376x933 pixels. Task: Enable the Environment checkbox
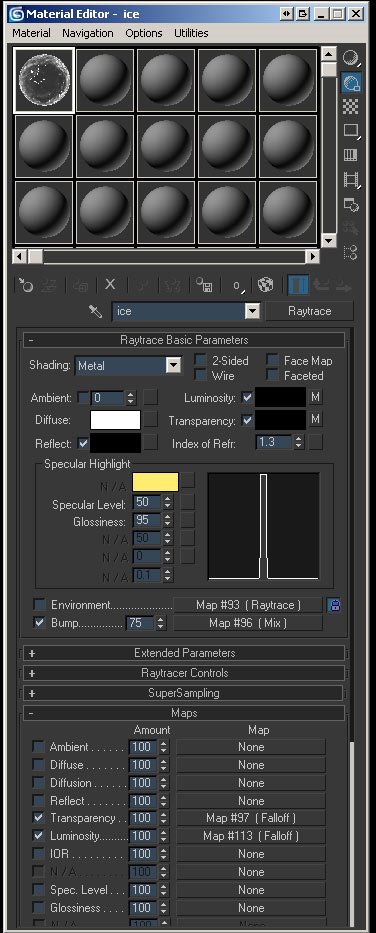coord(39,605)
